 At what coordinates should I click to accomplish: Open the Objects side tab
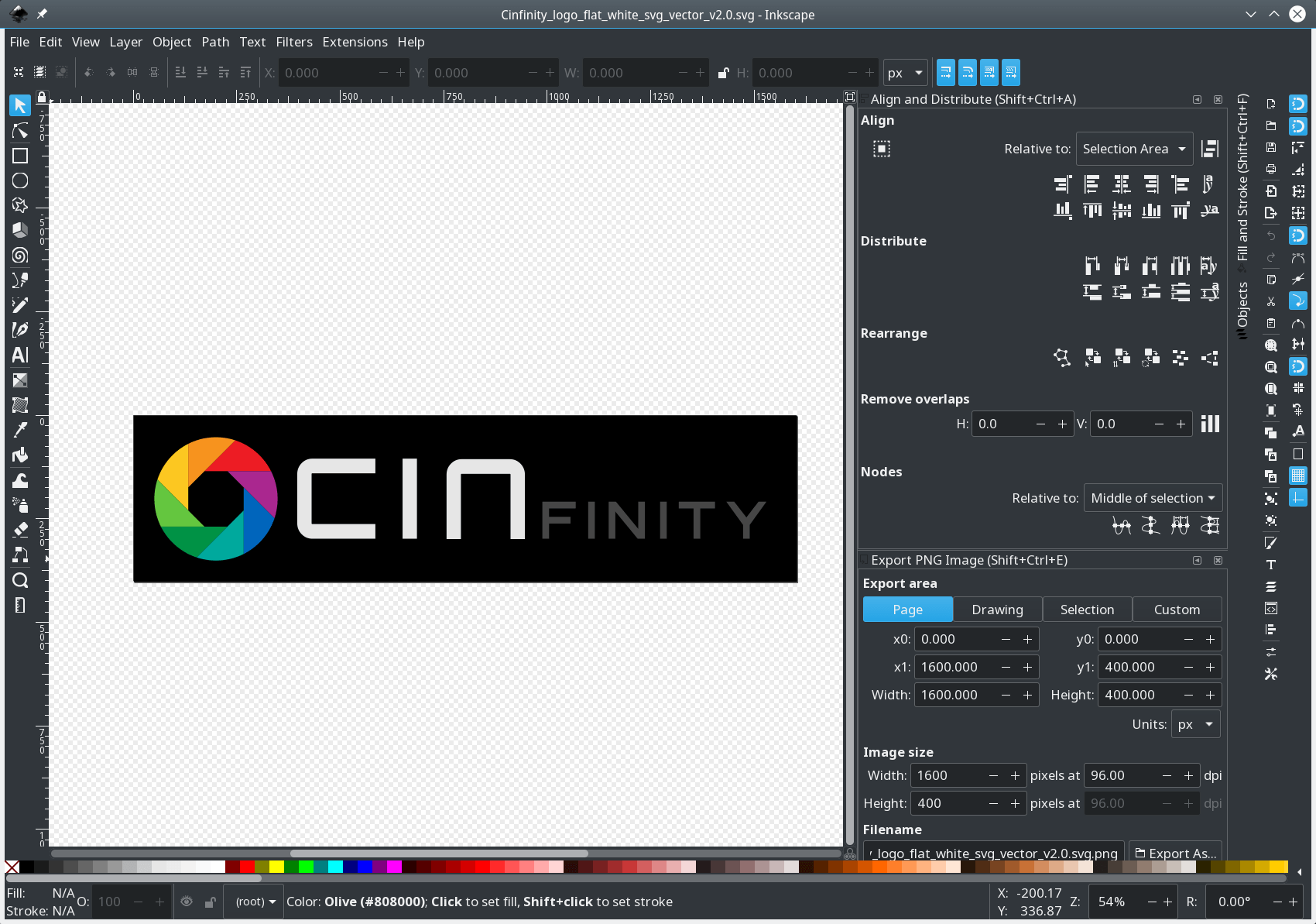coord(1242,310)
